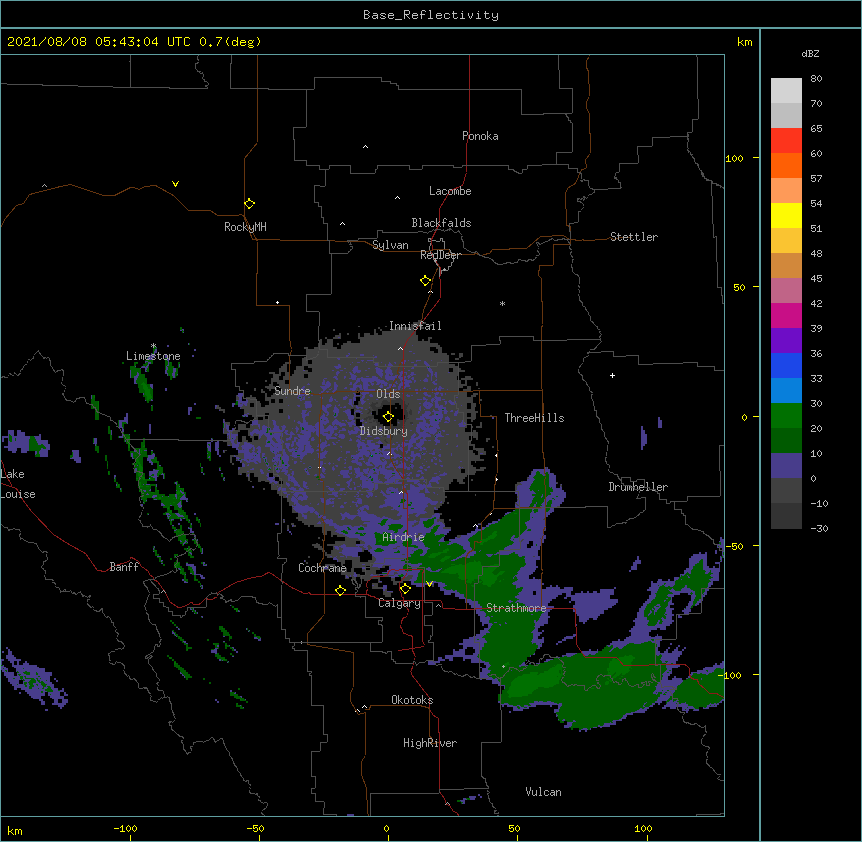Image resolution: width=862 pixels, height=842 pixels.
Task: Pick the light blue 30-33 dBZ legend swatch
Action: pyautogui.click(x=786, y=391)
